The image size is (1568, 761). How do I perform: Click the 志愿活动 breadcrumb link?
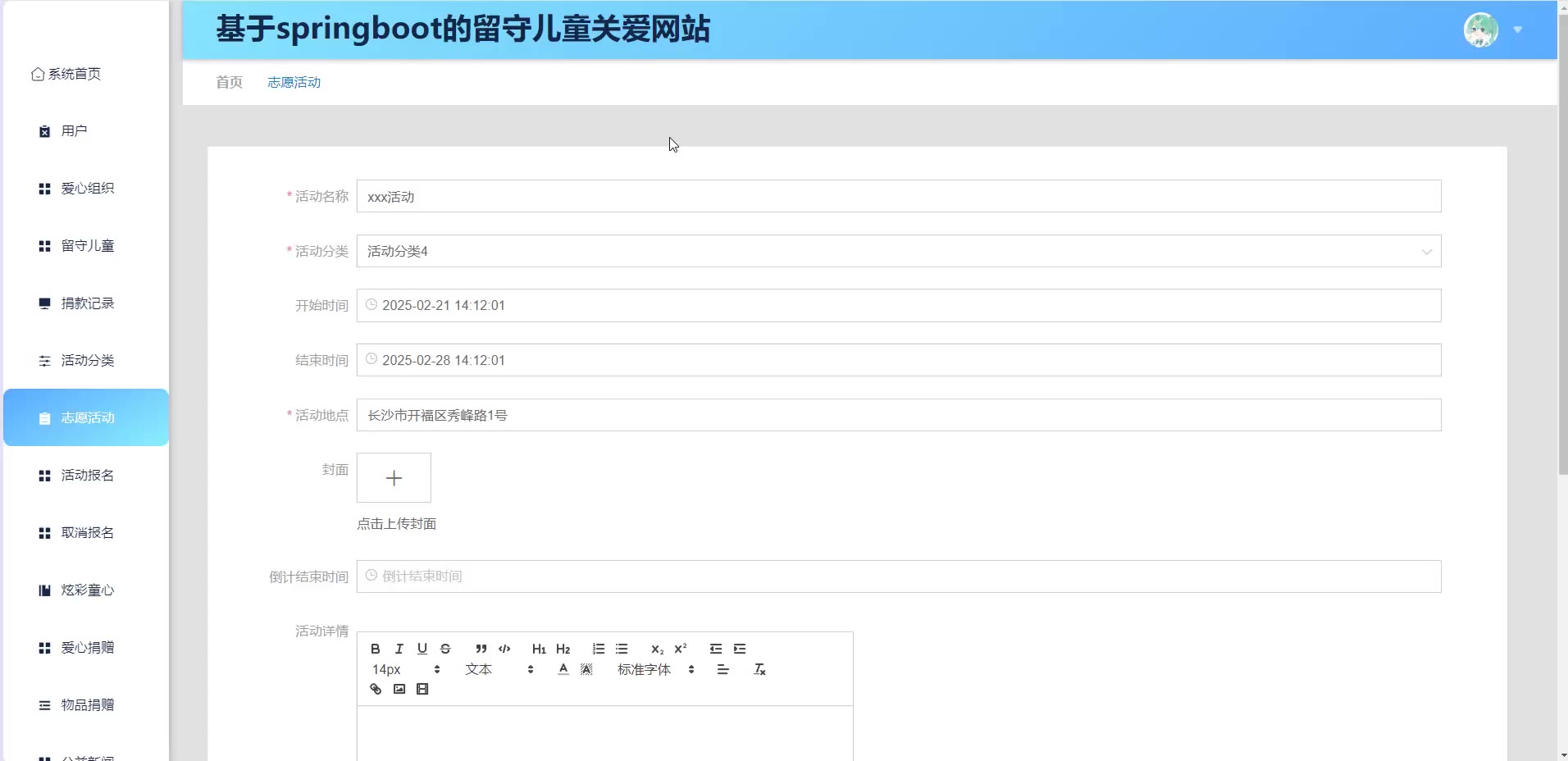click(294, 82)
